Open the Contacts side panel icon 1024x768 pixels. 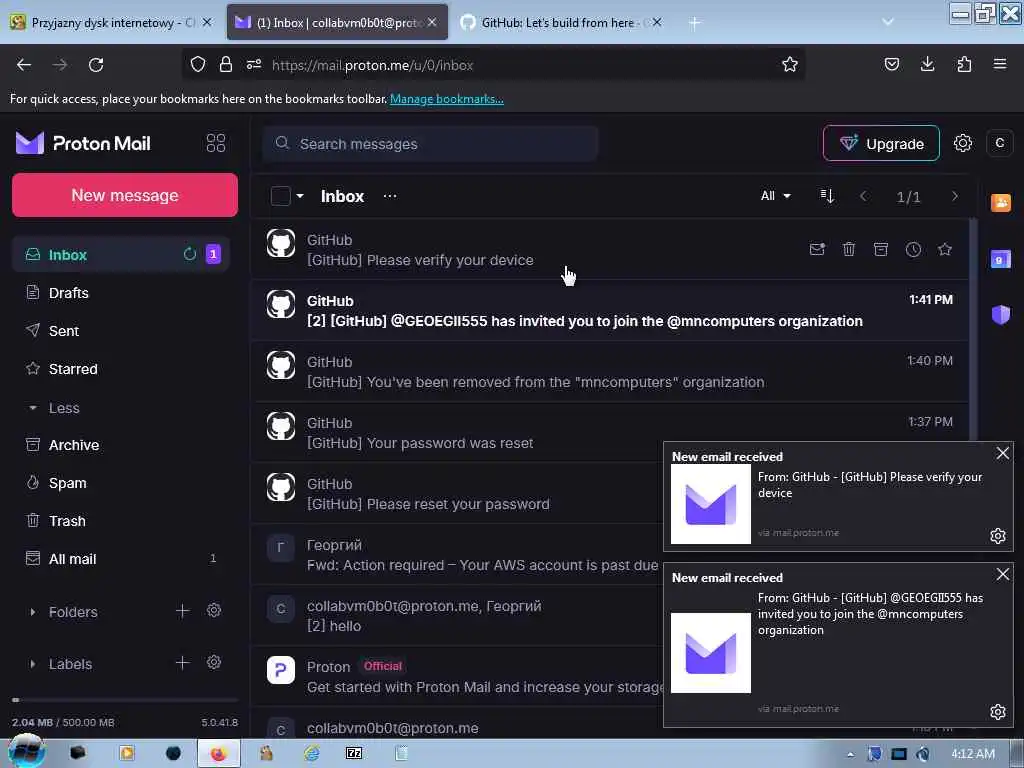tap(1000, 202)
